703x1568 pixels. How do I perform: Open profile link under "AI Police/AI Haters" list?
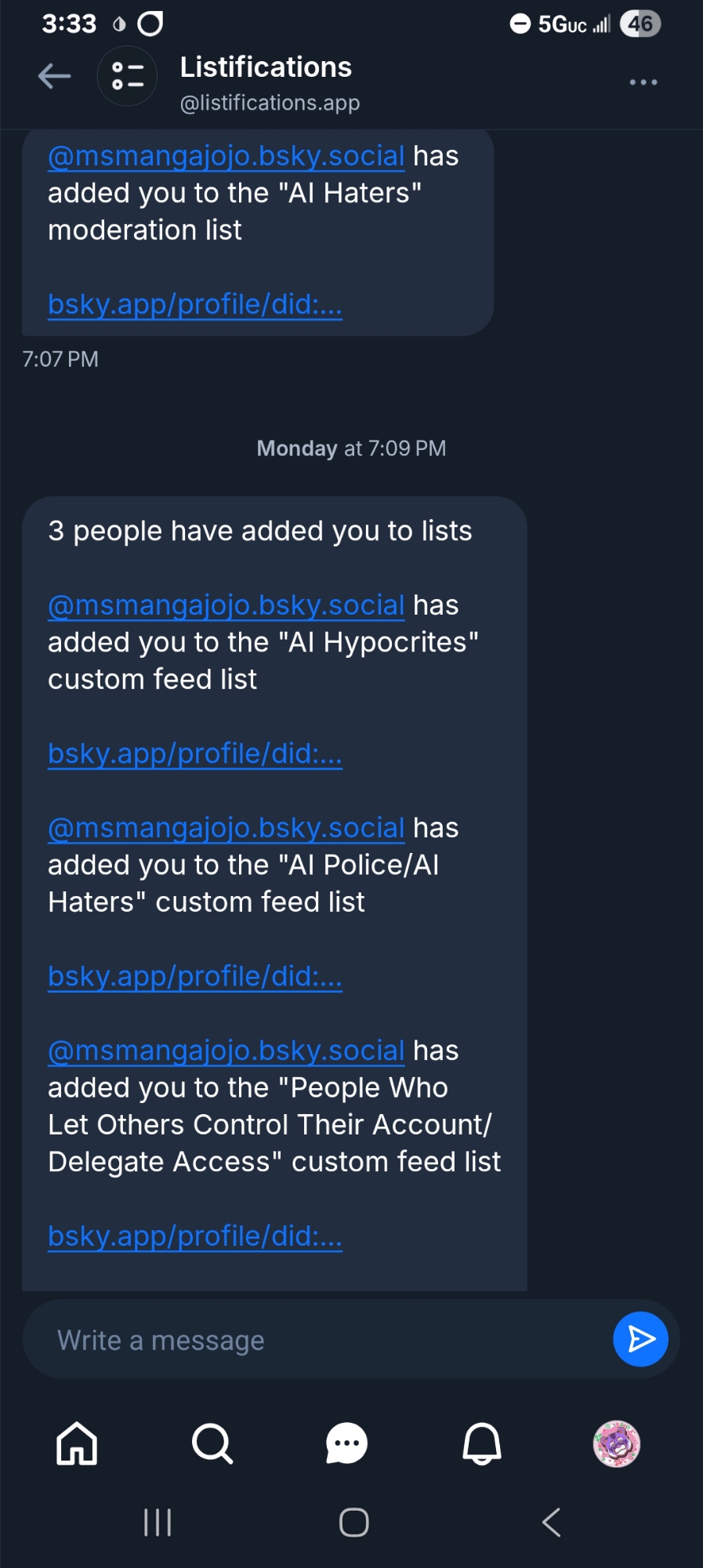tap(195, 976)
